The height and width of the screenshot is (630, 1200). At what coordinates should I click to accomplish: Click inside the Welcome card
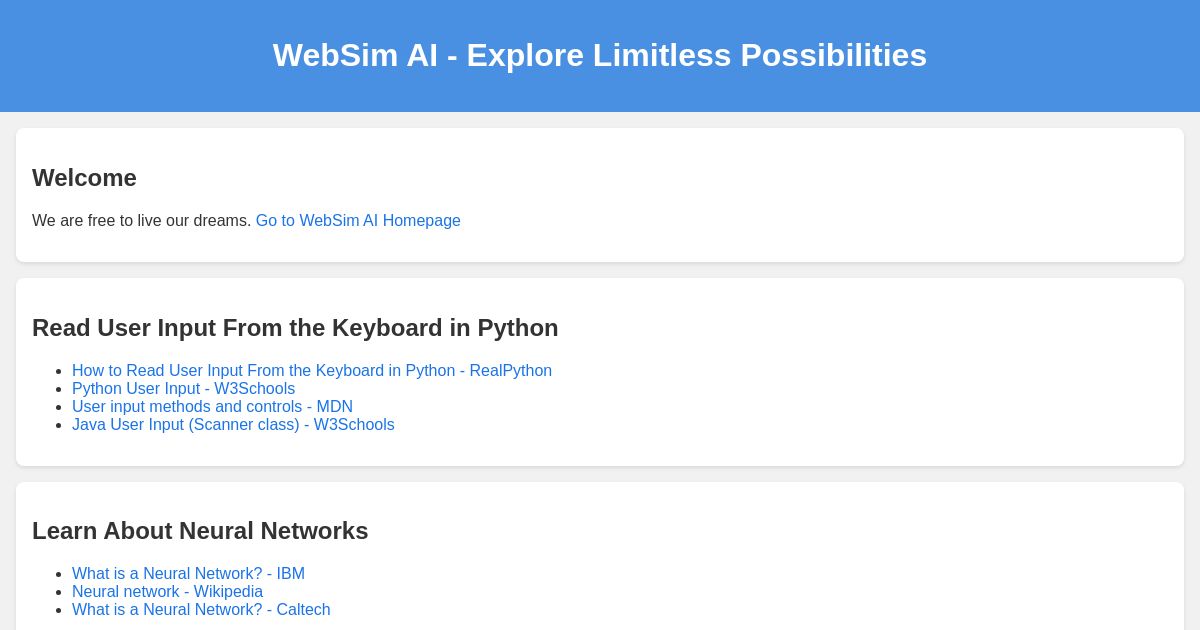[x=800, y=195]
